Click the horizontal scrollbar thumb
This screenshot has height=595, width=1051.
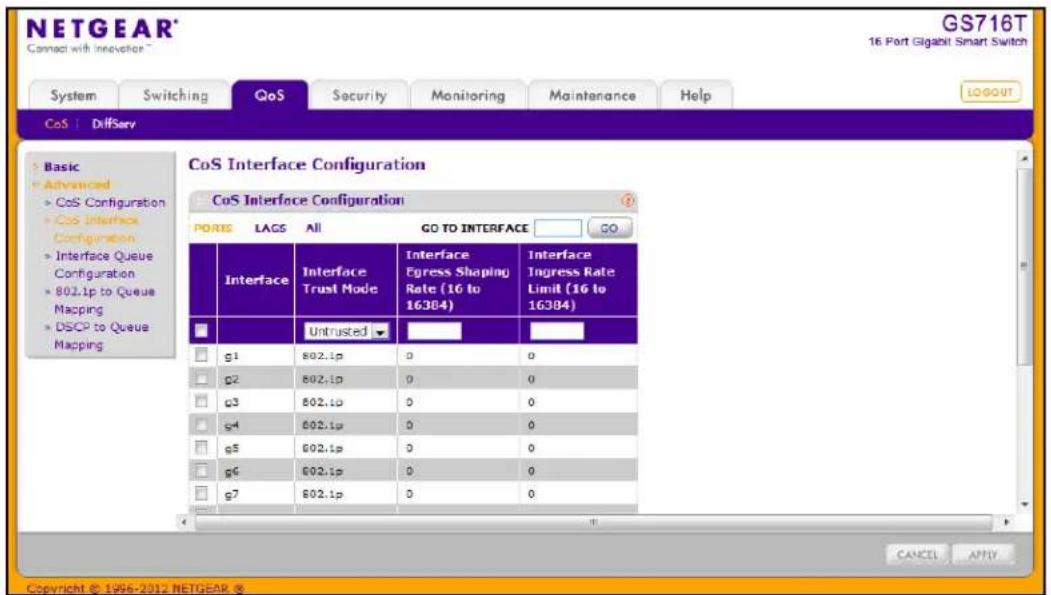point(593,521)
